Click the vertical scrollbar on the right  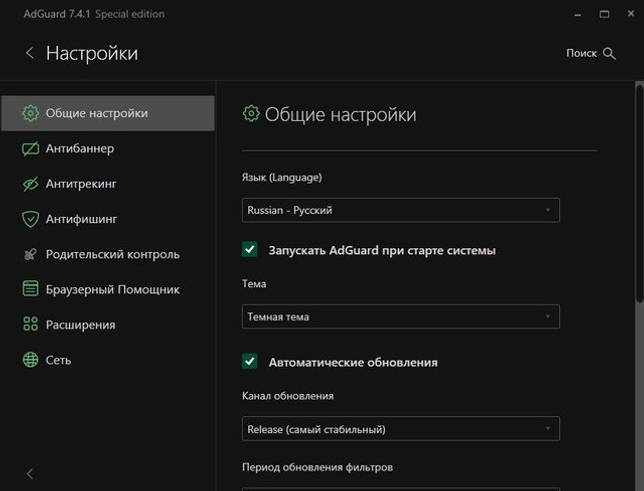[x=639, y=193]
